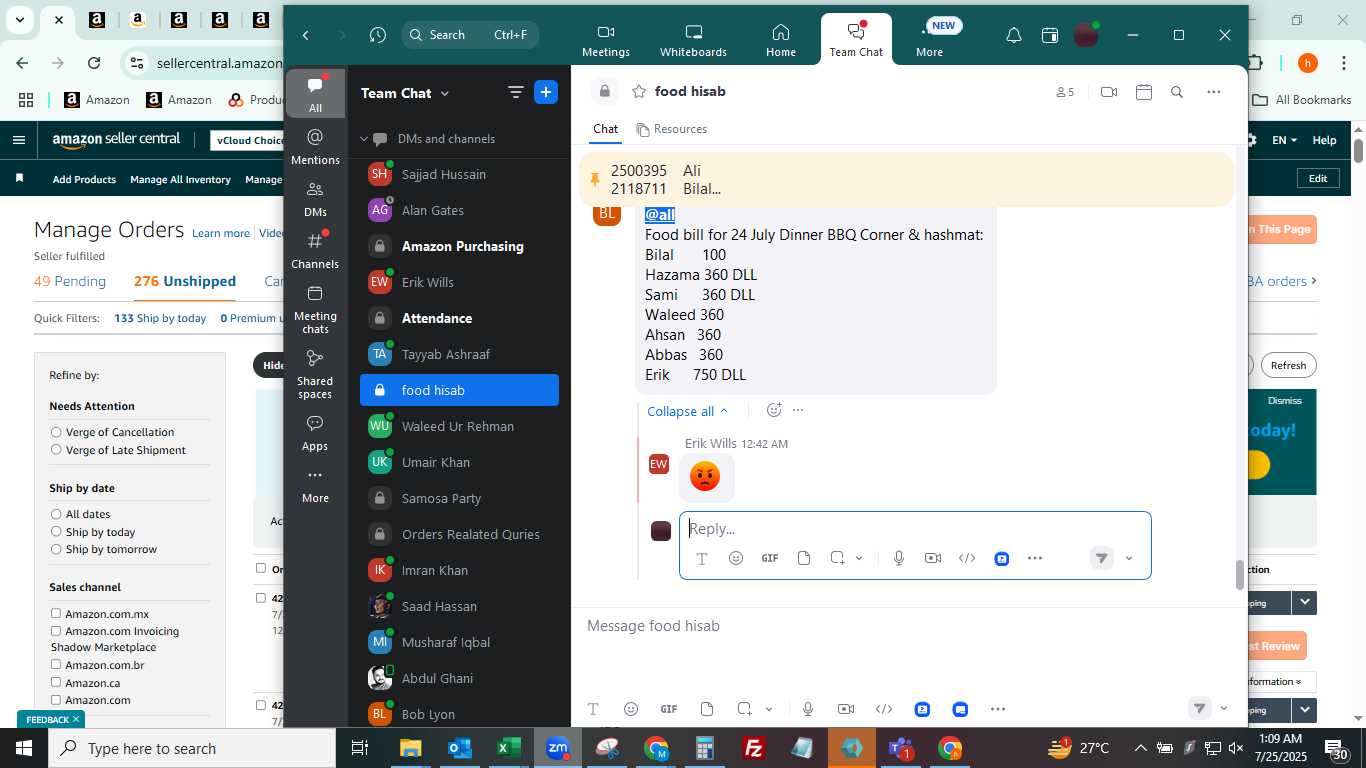Screen dimensions: 1366x768
Task: Take a screenshot from main message composer
Action: (744, 709)
